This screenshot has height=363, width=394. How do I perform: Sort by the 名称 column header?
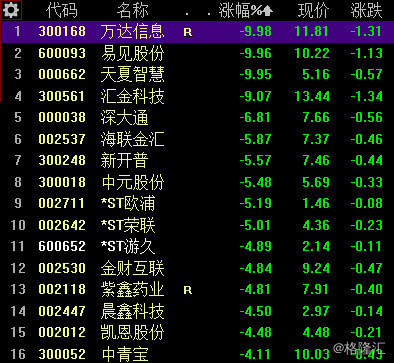pyautogui.click(x=133, y=10)
